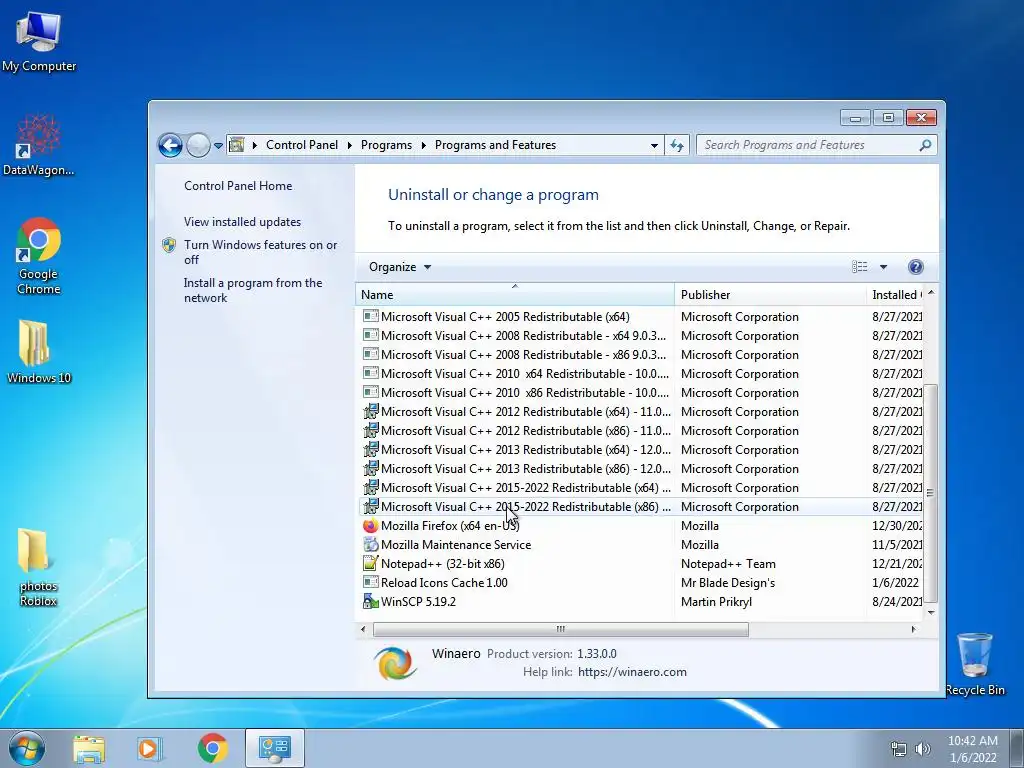Click the Mozilla Maintenance Service icon
1024x768 pixels.
pos(370,545)
